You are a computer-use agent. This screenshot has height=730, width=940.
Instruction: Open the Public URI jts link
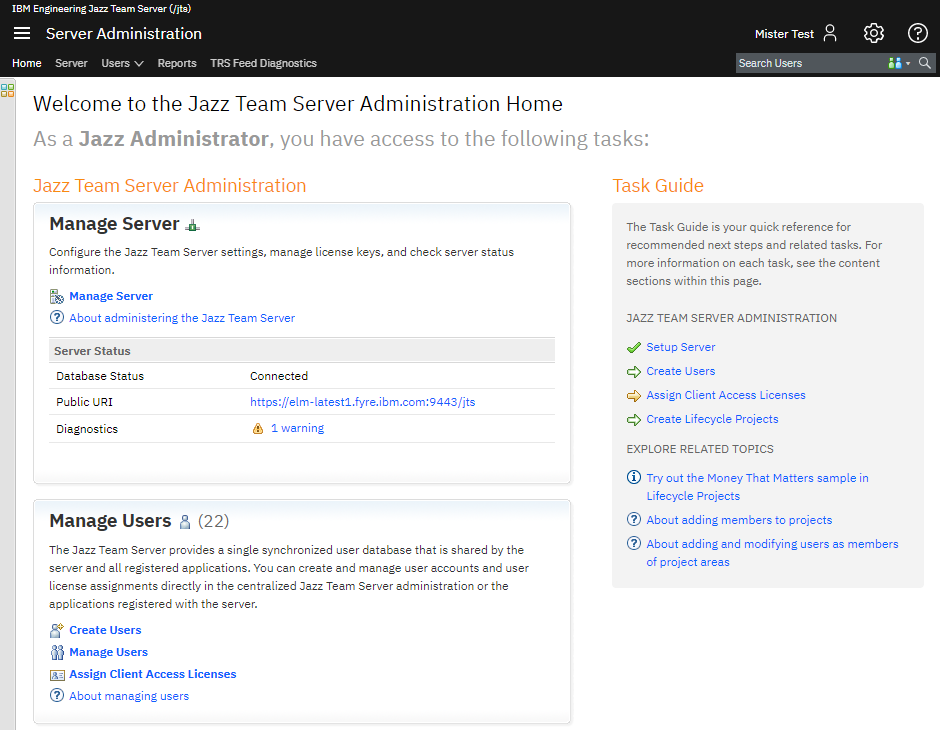coord(362,402)
